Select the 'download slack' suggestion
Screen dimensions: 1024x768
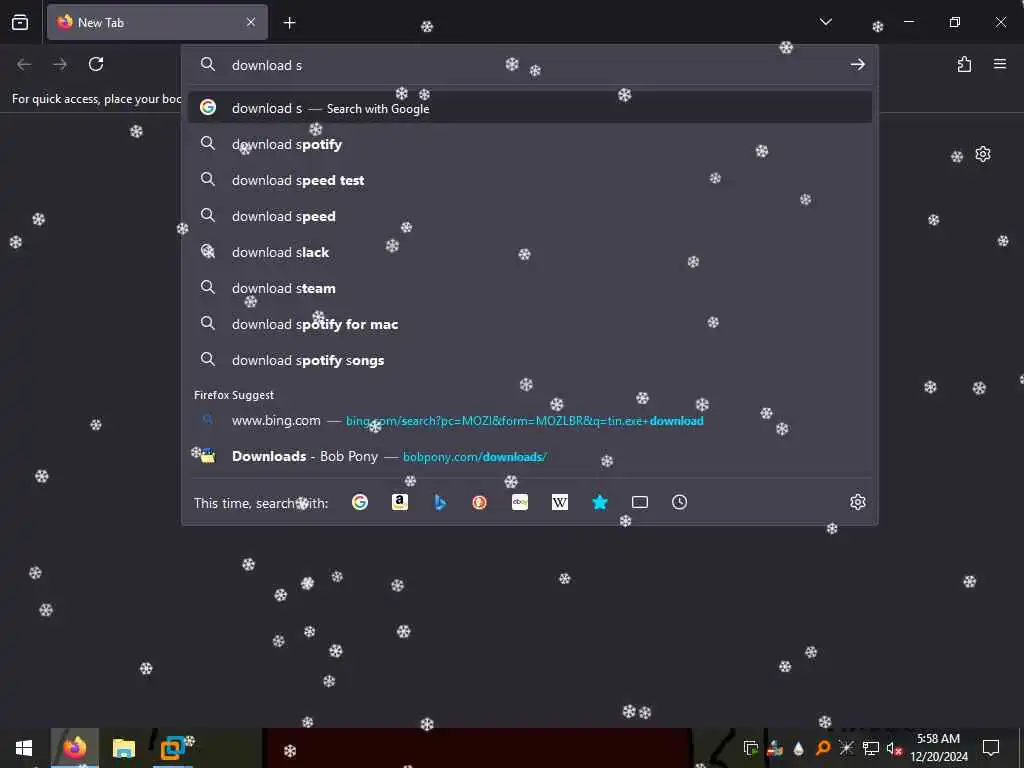point(530,252)
